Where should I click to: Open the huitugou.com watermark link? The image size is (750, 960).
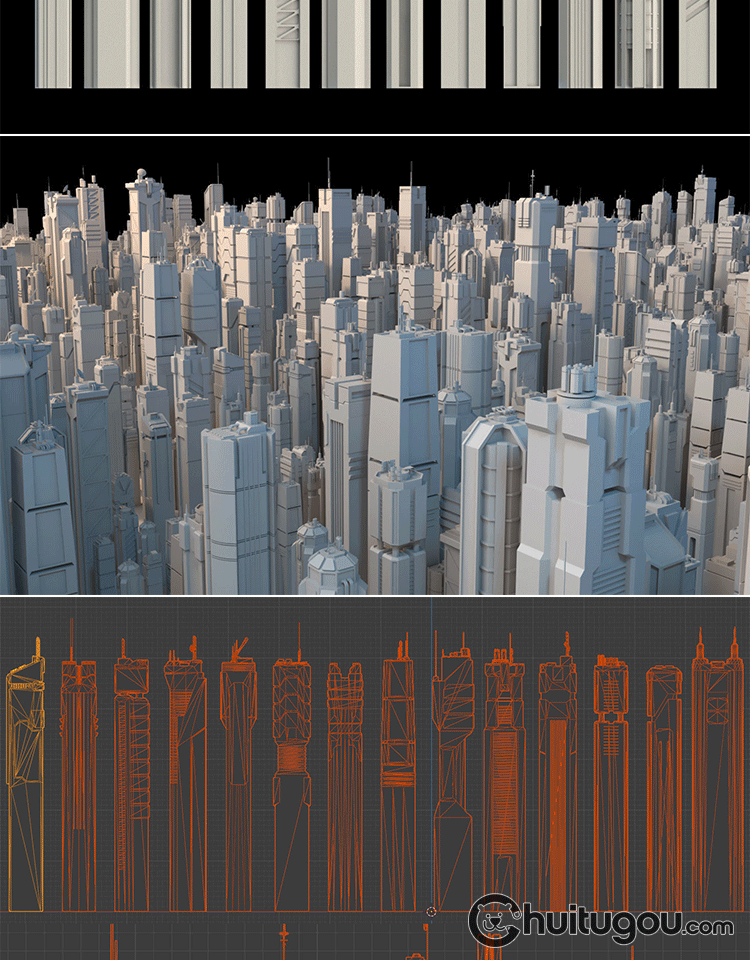click(x=640, y=926)
